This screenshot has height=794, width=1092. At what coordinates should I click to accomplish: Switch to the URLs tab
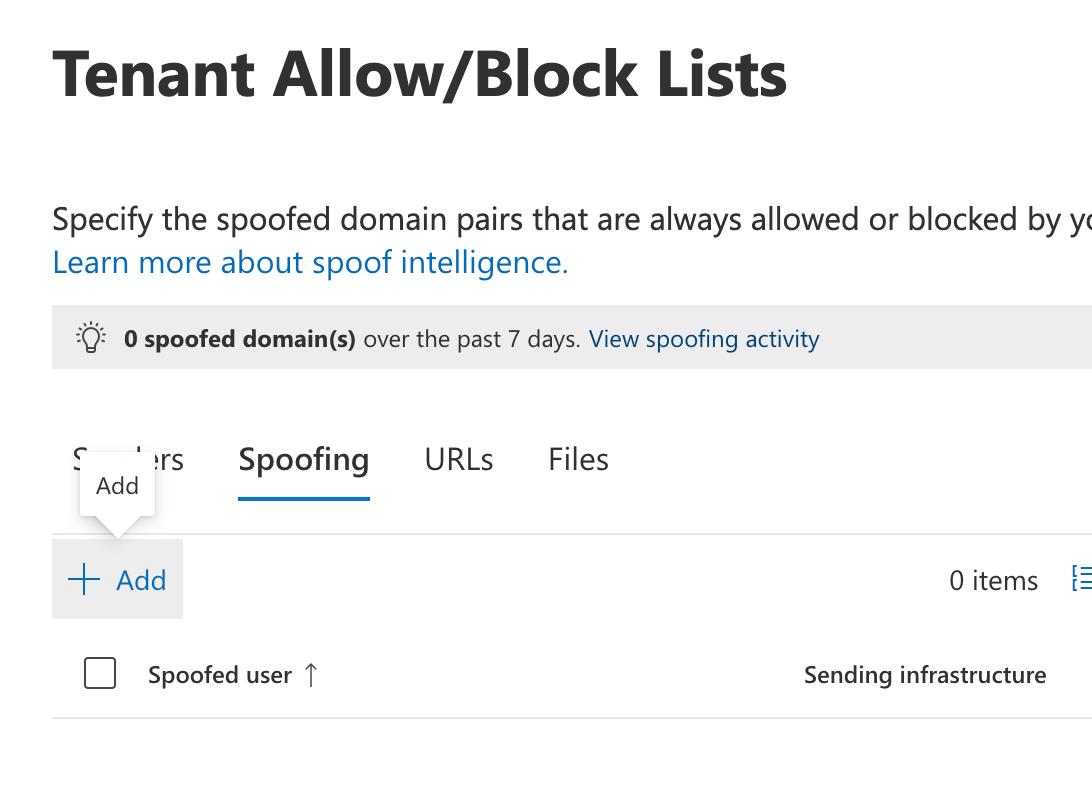point(459,460)
